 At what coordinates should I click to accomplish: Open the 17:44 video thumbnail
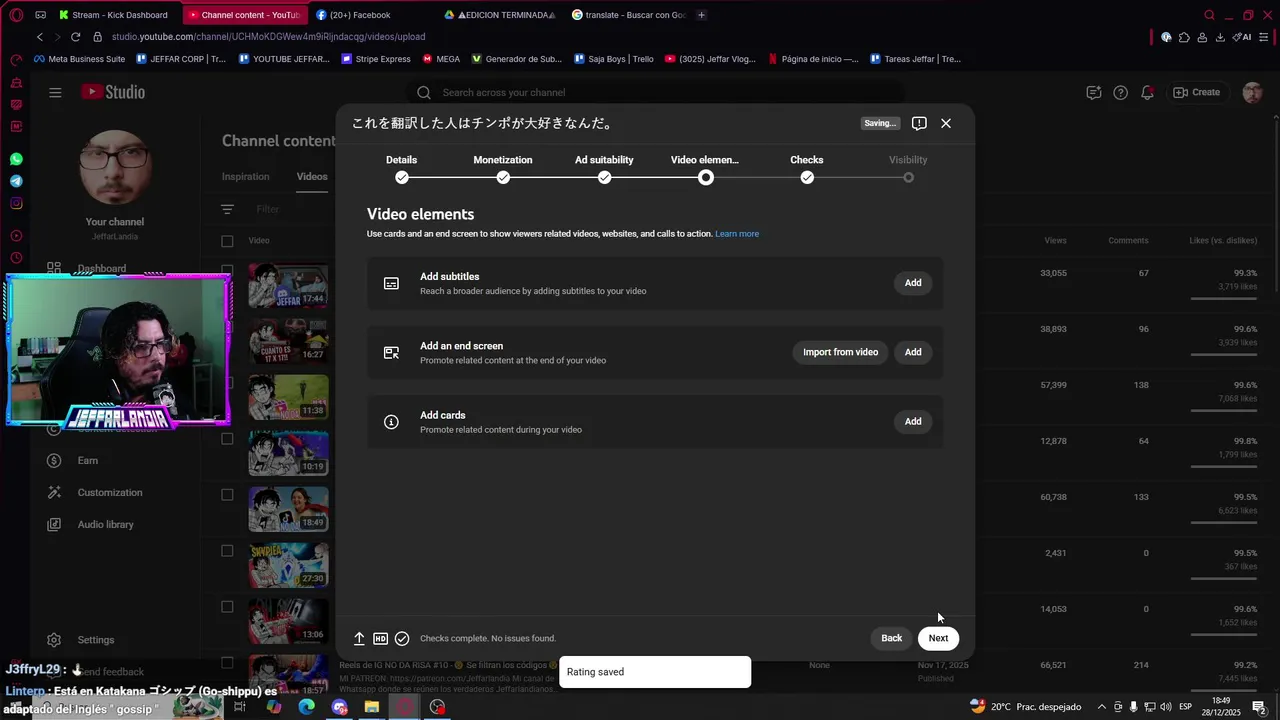[288, 285]
